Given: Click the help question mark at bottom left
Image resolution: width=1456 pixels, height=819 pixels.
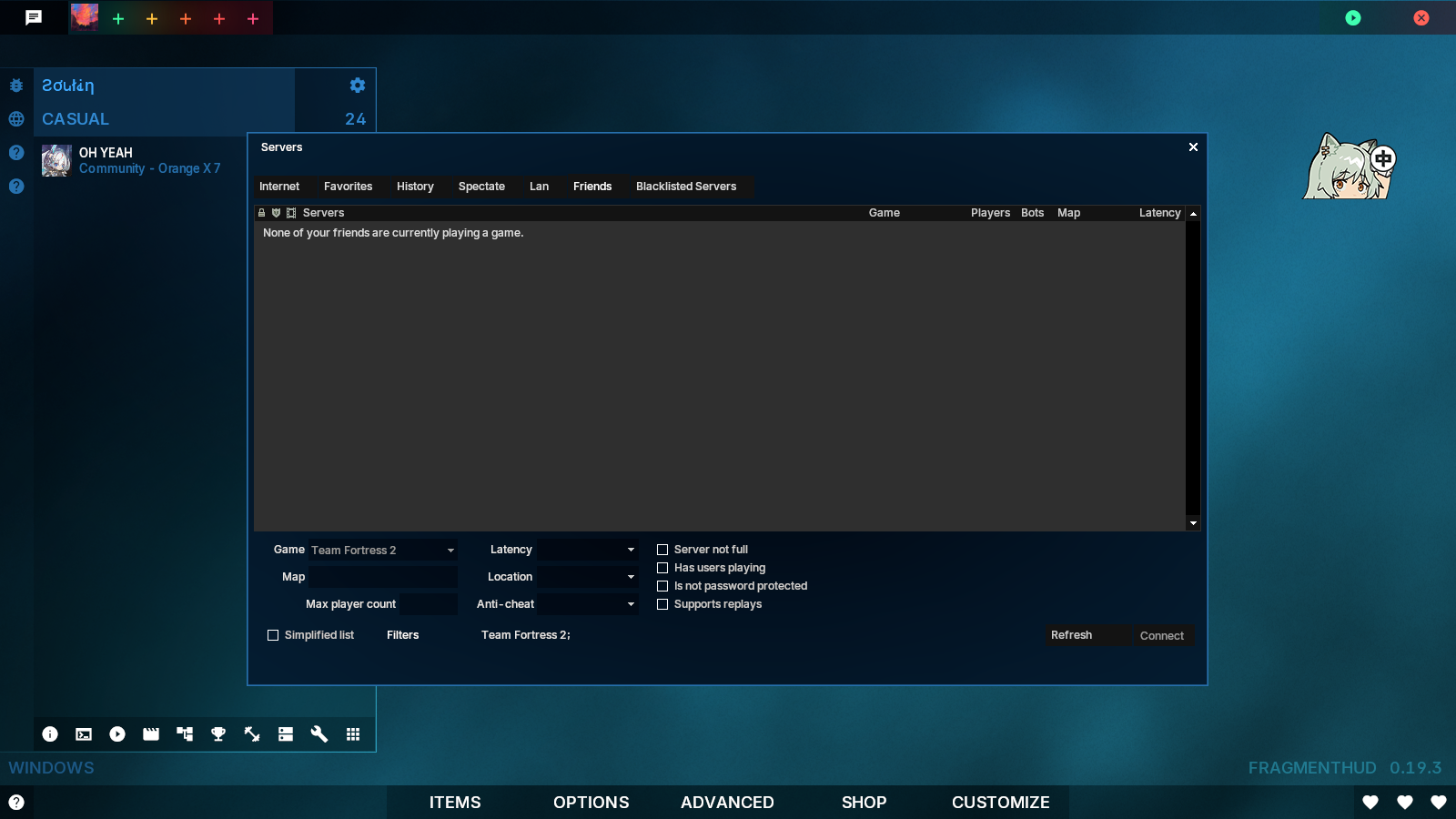Looking at the screenshot, I should 16,802.
